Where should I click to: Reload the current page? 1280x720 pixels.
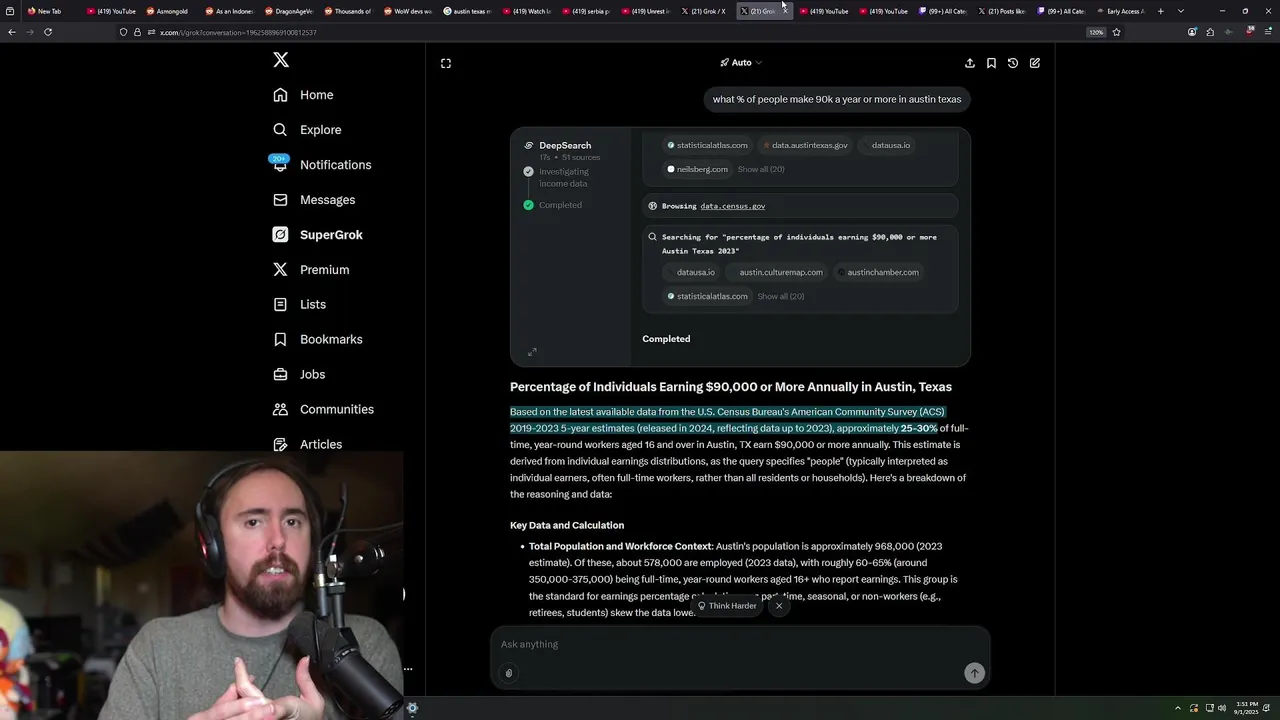pos(48,32)
